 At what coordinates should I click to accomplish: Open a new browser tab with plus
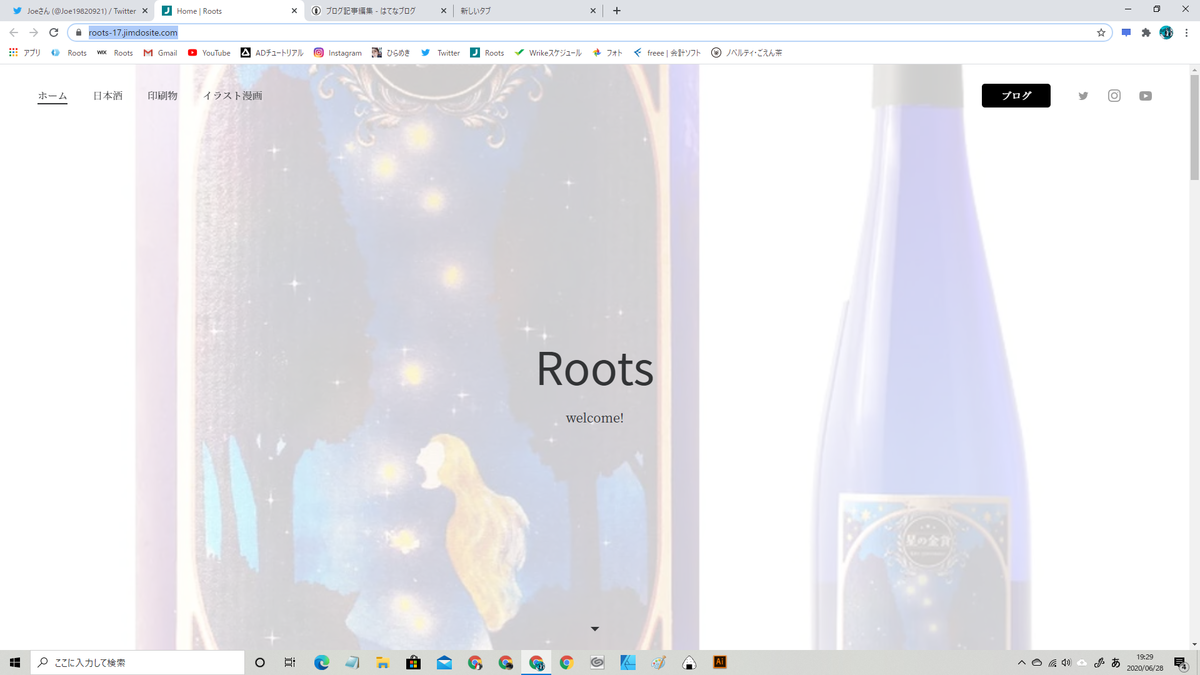(616, 11)
